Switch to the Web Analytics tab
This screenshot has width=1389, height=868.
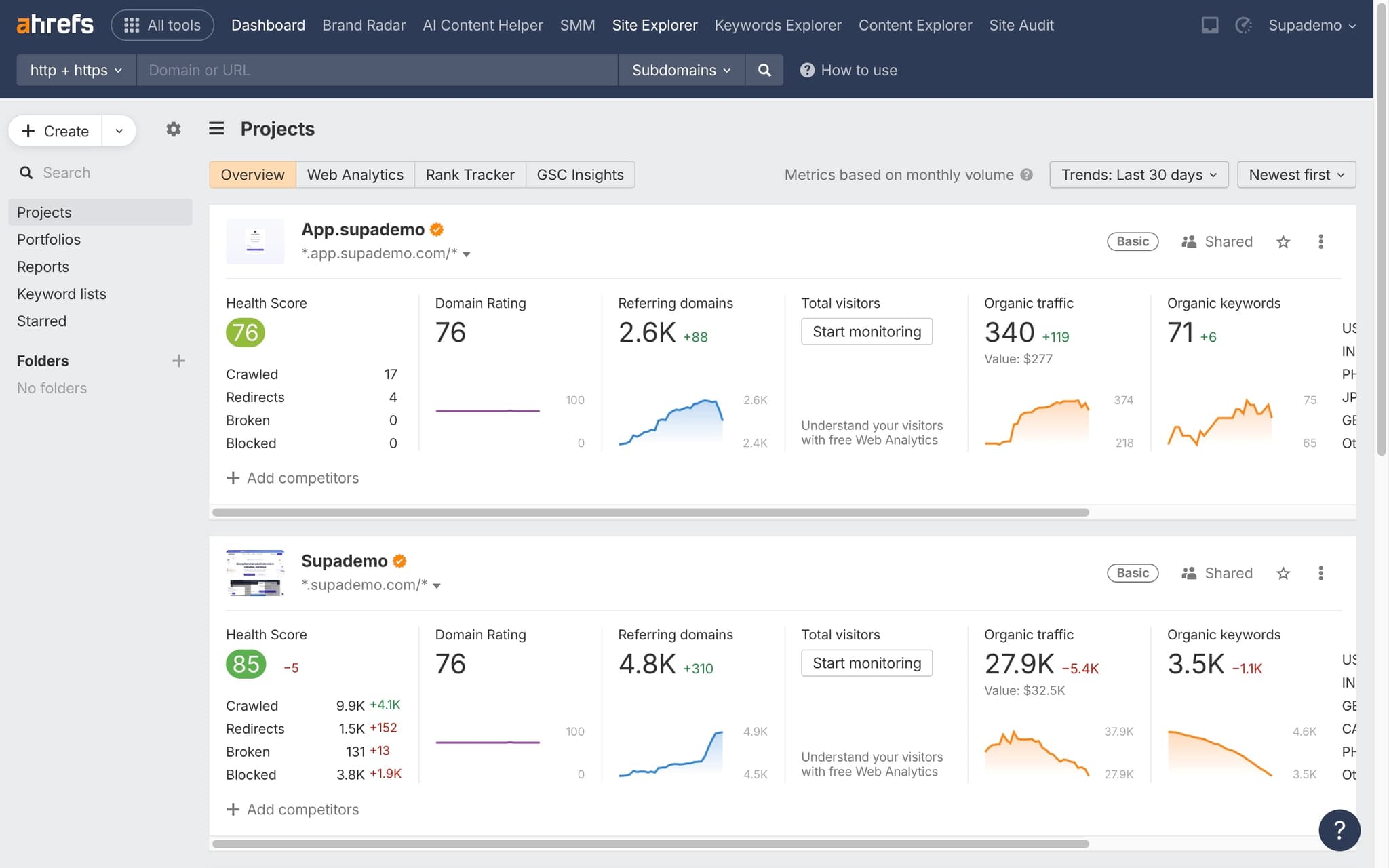click(x=355, y=174)
